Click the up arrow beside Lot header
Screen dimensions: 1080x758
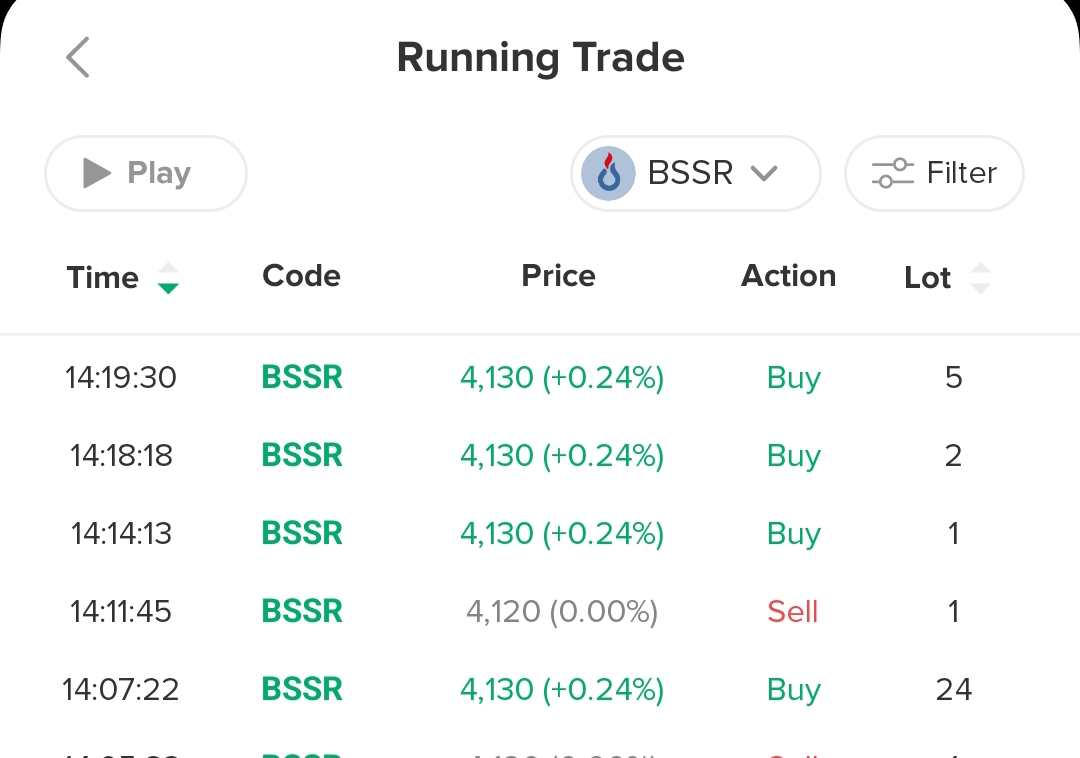pos(981,269)
